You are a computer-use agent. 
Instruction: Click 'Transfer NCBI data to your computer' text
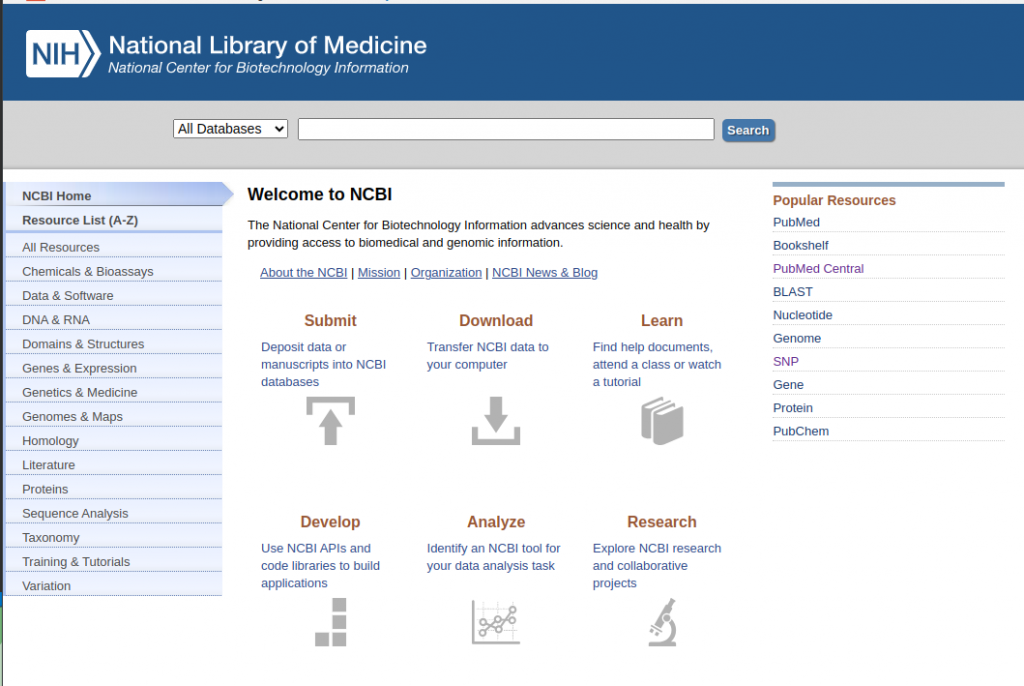pos(488,355)
